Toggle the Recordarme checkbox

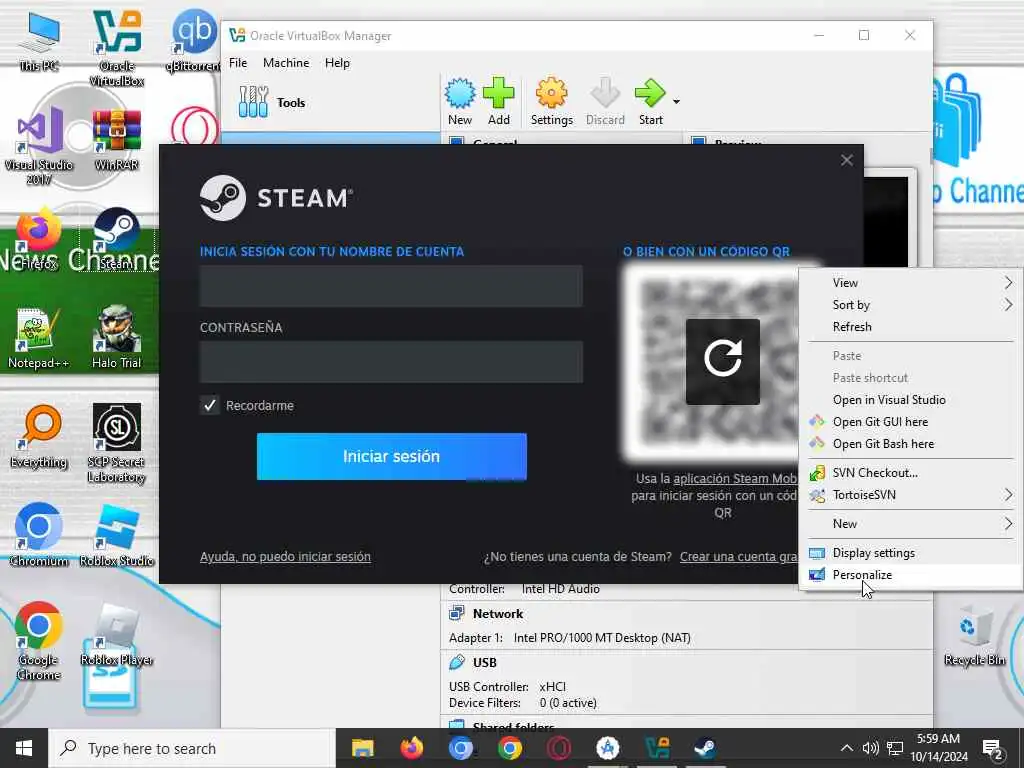[x=210, y=406]
